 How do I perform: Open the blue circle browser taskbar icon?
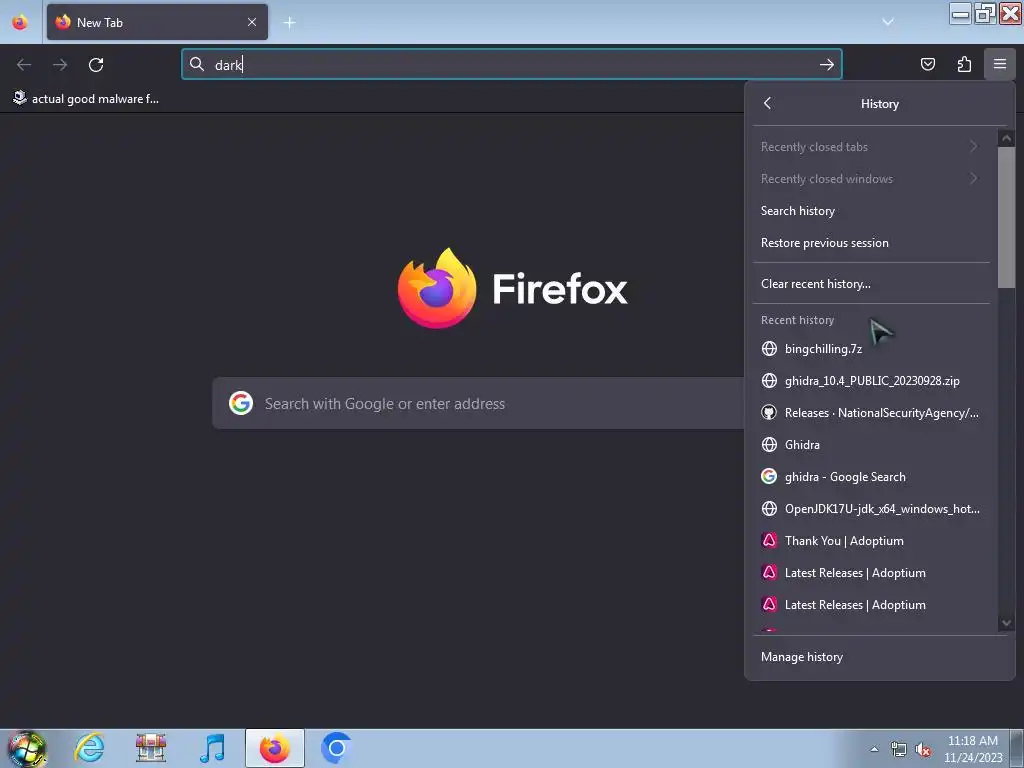coord(336,748)
